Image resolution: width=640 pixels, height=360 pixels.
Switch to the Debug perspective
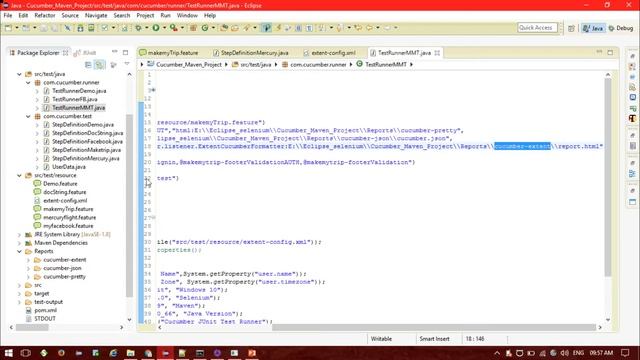(x=621, y=28)
